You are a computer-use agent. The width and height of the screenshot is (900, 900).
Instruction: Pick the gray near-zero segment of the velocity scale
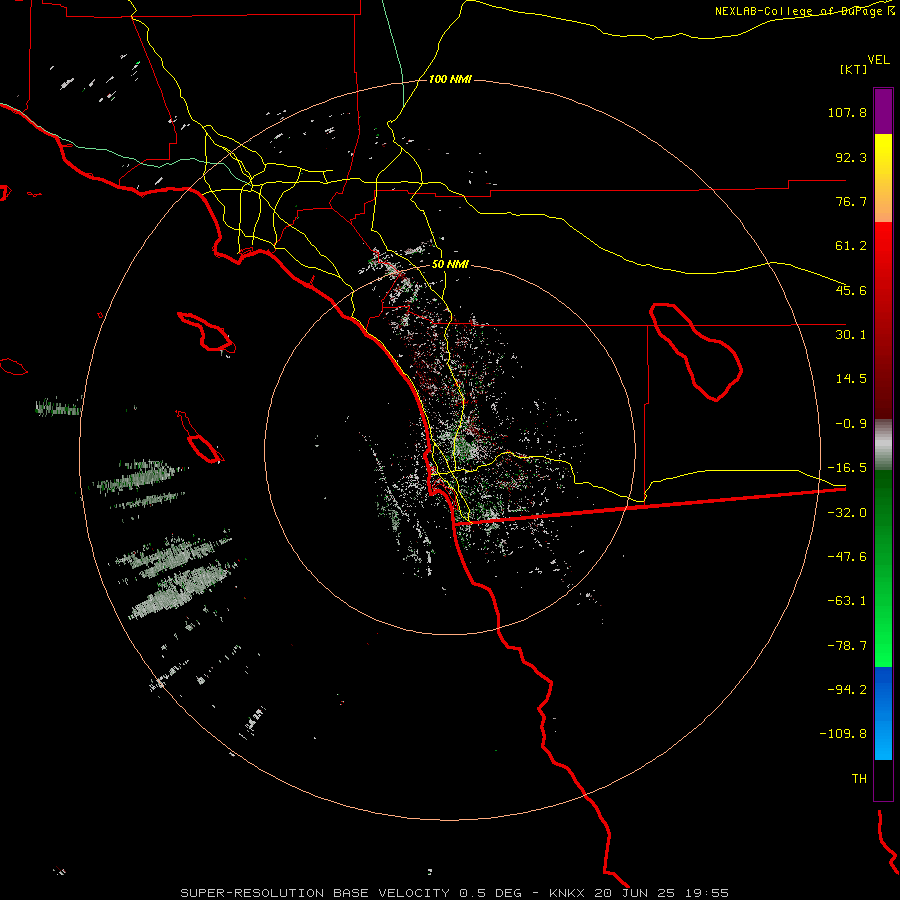[883, 445]
